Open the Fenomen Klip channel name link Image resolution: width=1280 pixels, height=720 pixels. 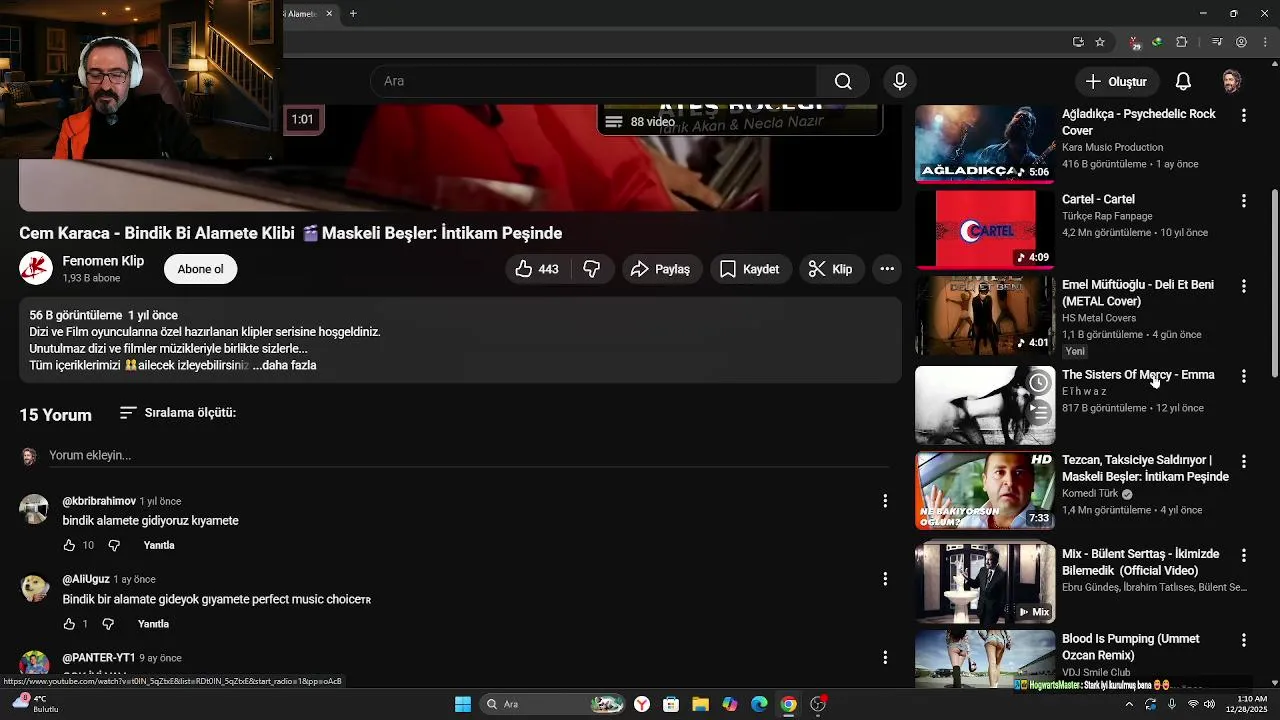tap(103, 261)
